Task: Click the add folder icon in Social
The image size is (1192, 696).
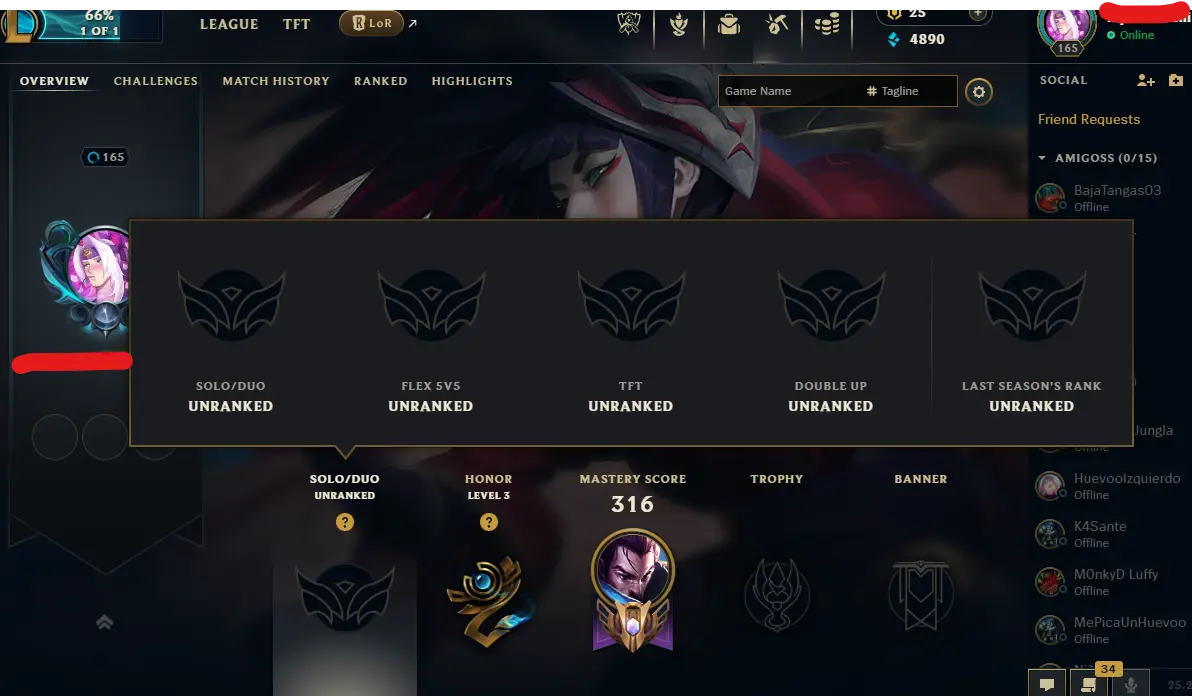Action: point(1175,81)
